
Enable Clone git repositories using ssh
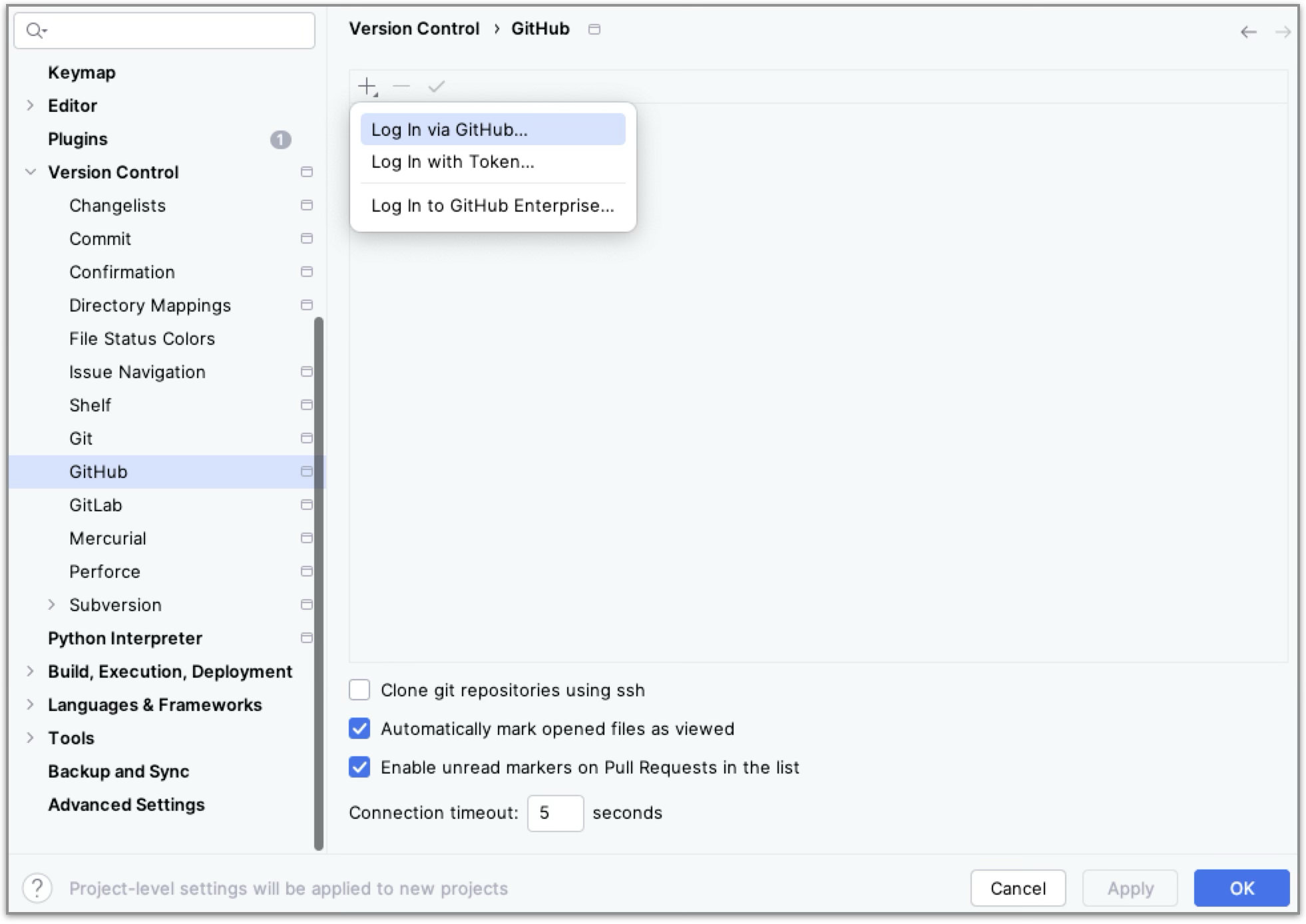point(359,690)
